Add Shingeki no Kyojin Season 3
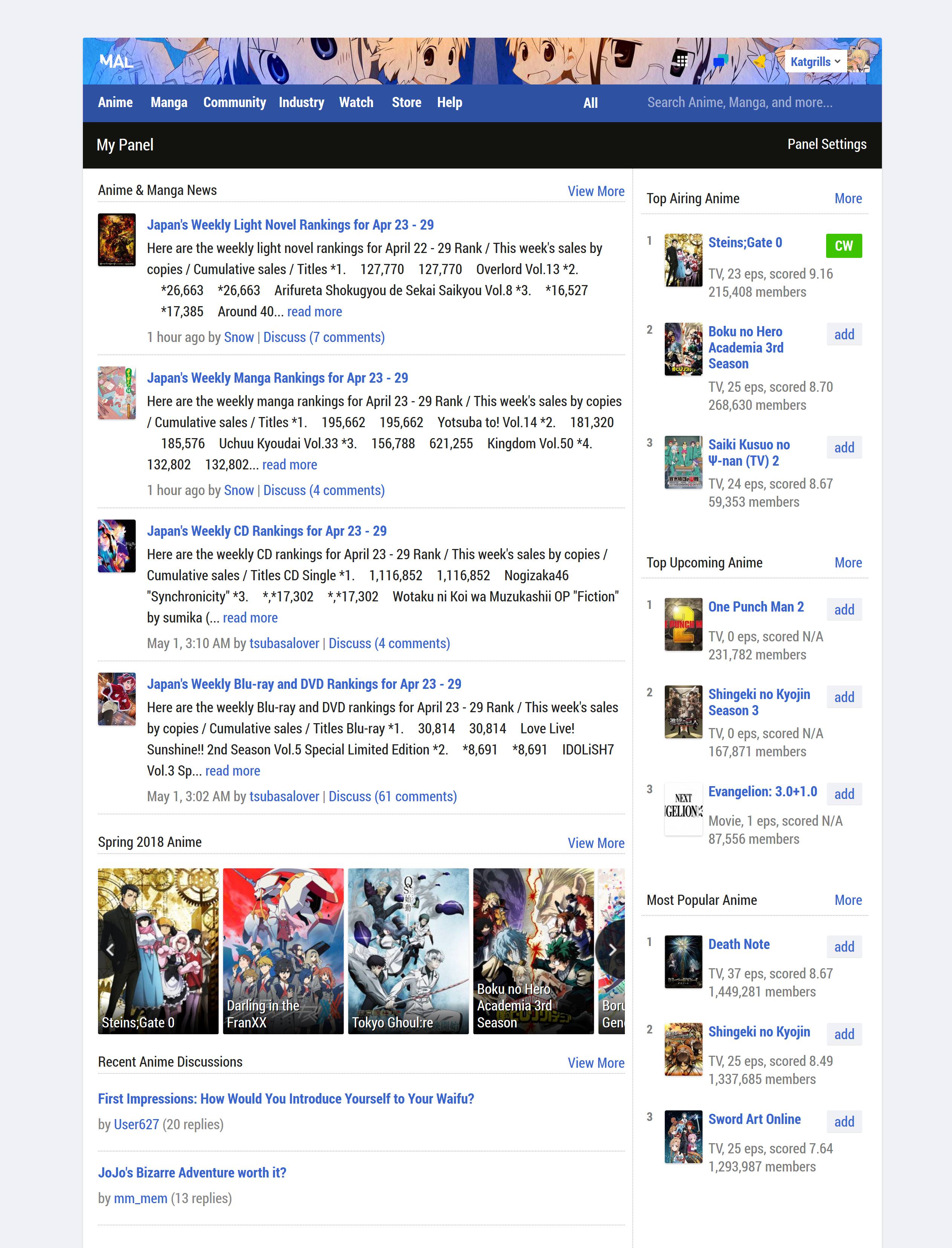Image resolution: width=952 pixels, height=1248 pixels. pyautogui.click(x=844, y=697)
